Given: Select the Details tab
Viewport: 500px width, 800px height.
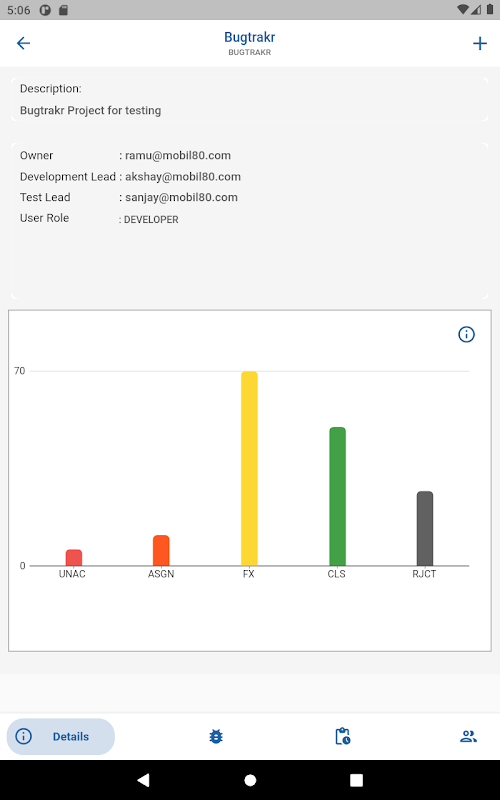Looking at the screenshot, I should (x=61, y=736).
